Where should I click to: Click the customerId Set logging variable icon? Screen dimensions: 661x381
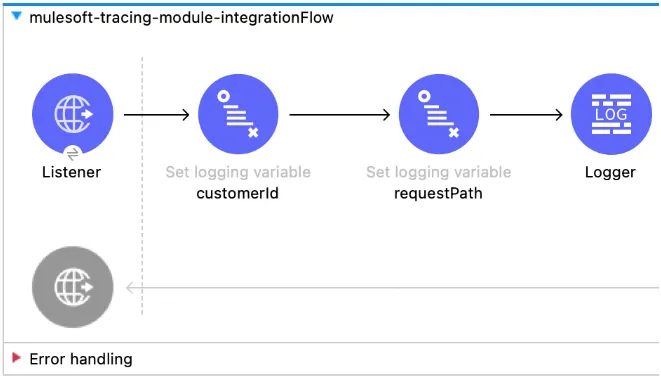pyautogui.click(x=238, y=114)
